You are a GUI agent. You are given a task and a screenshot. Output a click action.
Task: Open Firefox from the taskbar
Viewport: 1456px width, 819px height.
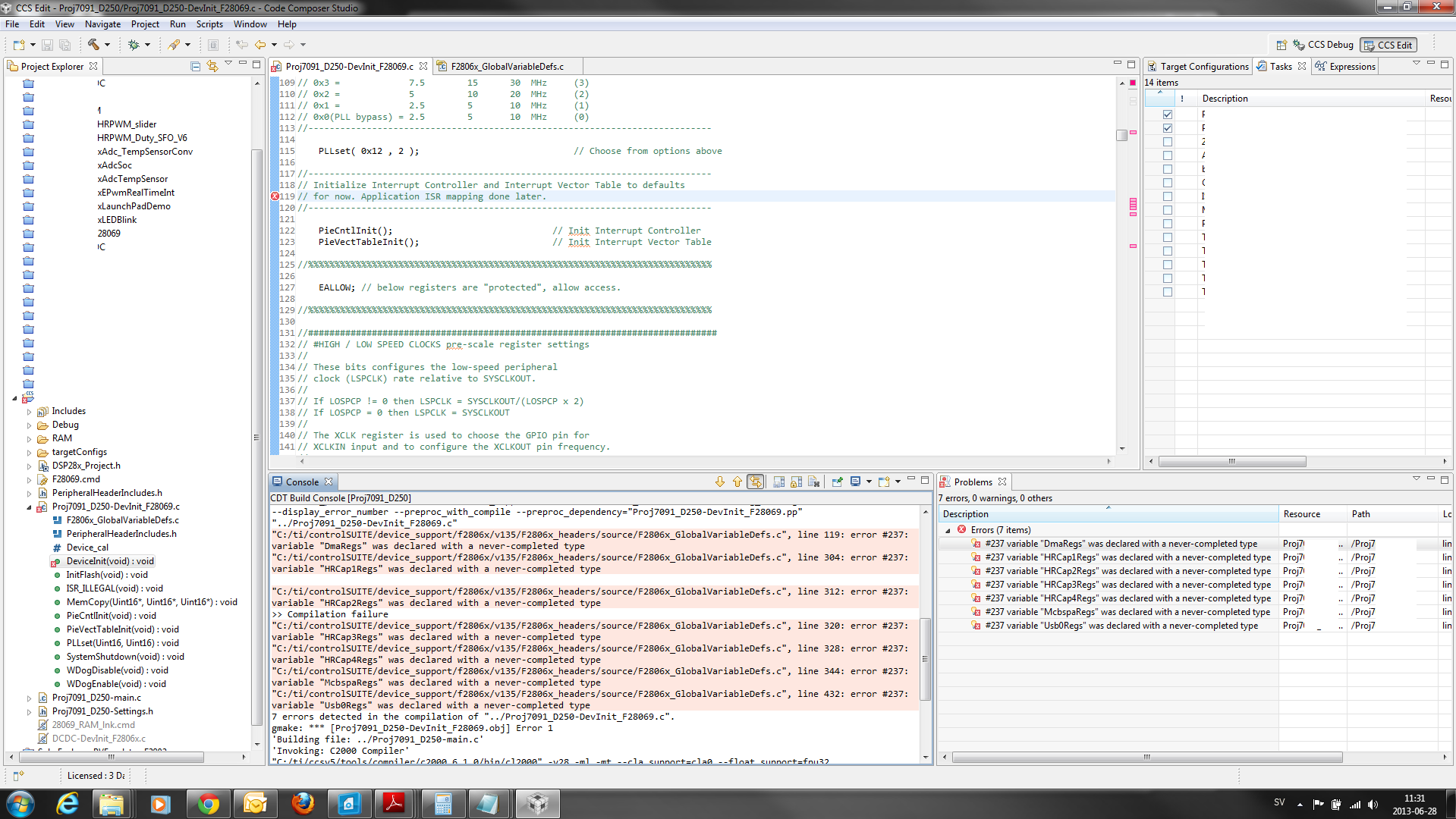tap(303, 804)
